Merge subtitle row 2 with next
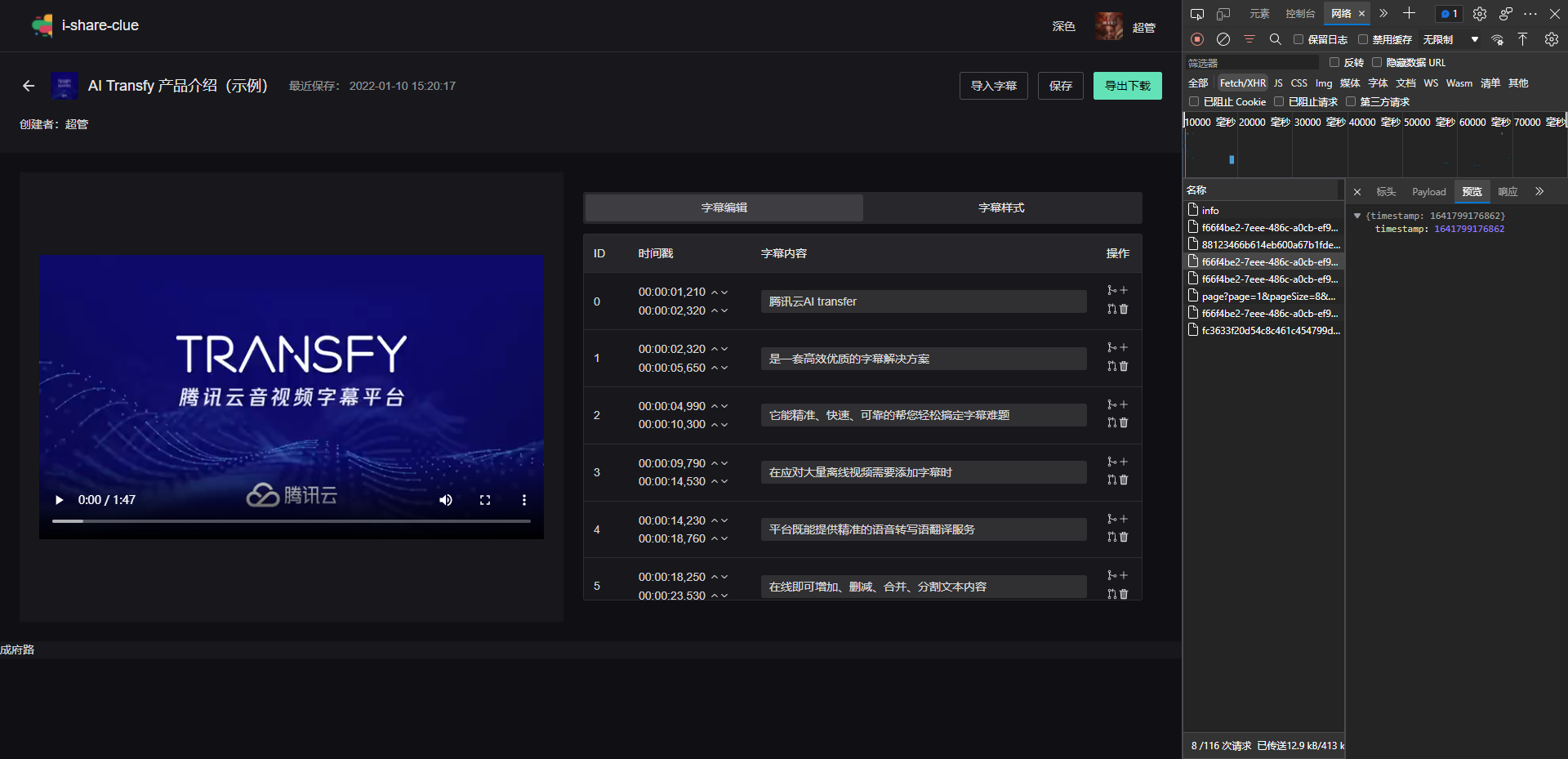The width and height of the screenshot is (1568, 759). [x=1111, y=422]
